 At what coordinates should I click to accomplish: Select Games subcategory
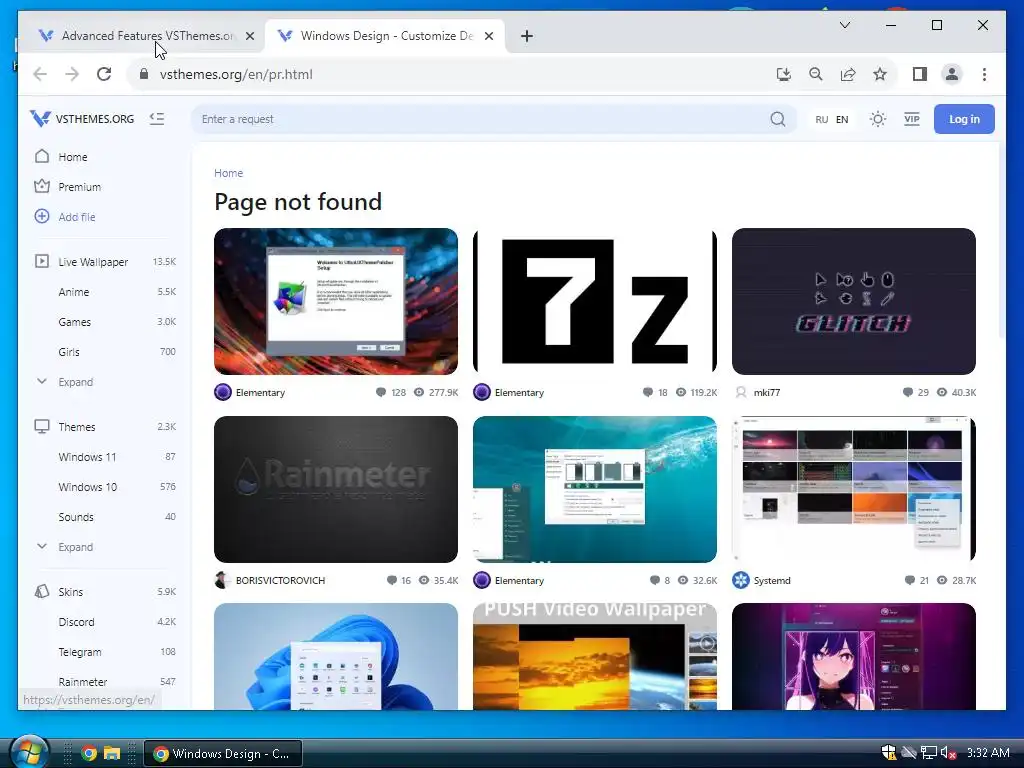pos(74,322)
